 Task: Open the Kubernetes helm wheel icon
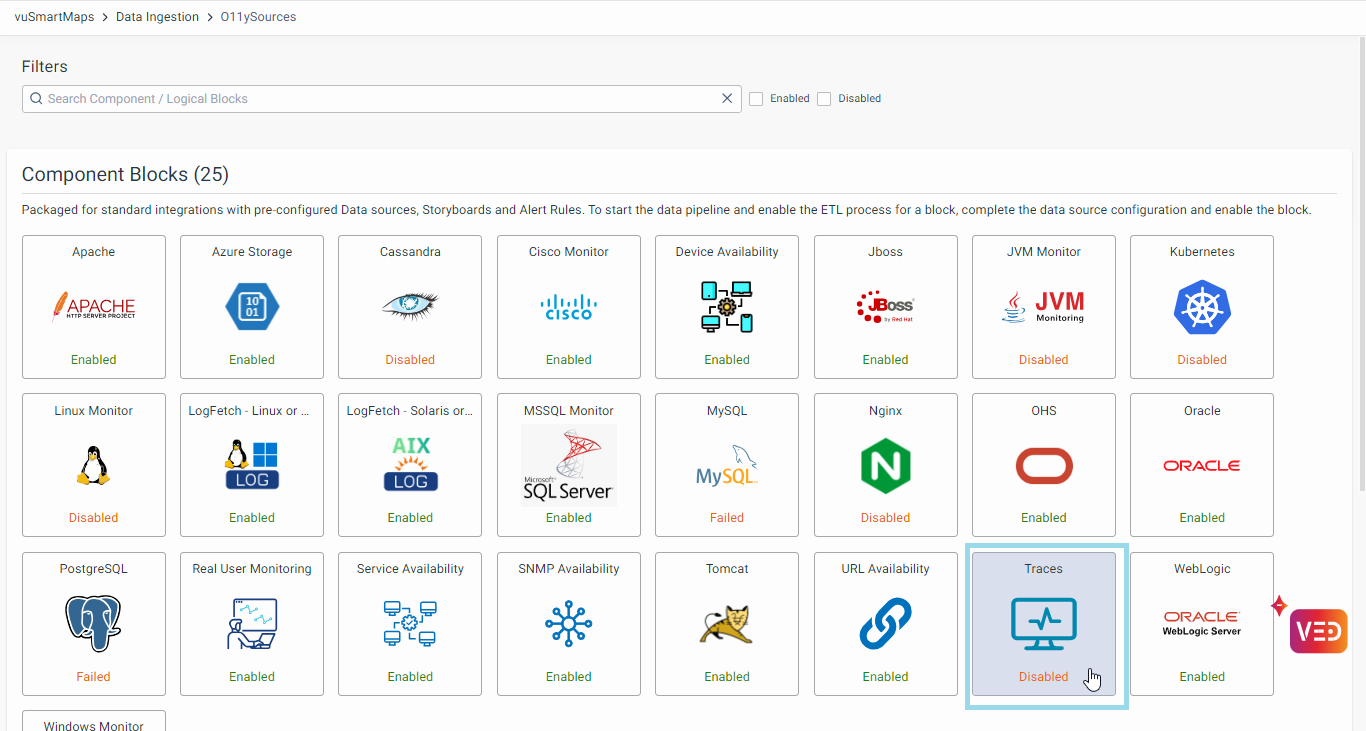(x=1201, y=307)
